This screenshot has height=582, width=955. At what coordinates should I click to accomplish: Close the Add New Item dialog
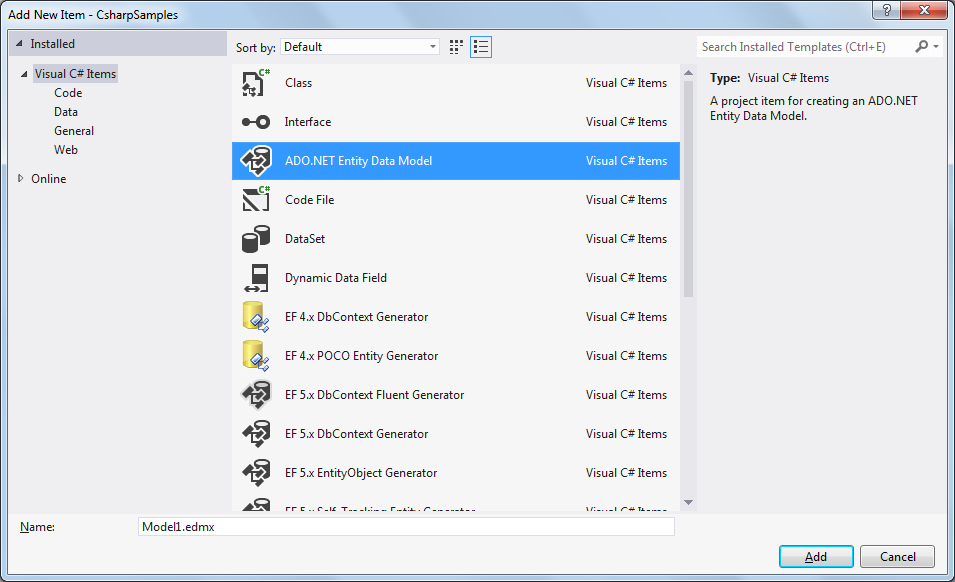pyautogui.click(x=924, y=10)
